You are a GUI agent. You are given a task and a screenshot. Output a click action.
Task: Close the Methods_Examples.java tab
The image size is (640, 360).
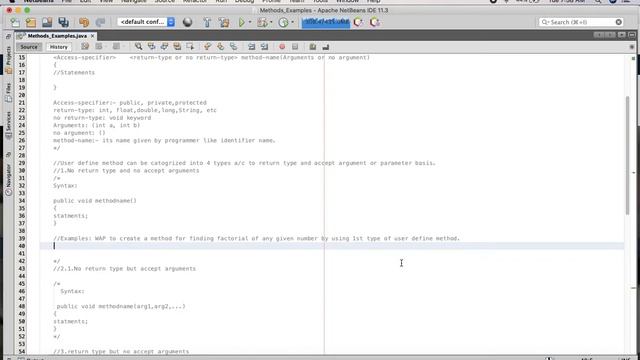point(93,36)
